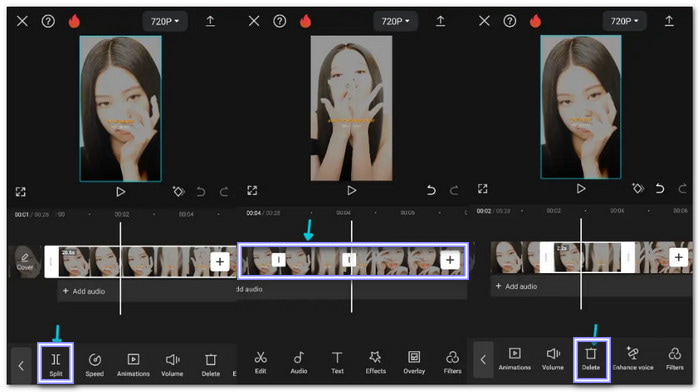Tap the flame icon in left panel
The width and height of the screenshot is (700, 392).
pyautogui.click(x=74, y=21)
